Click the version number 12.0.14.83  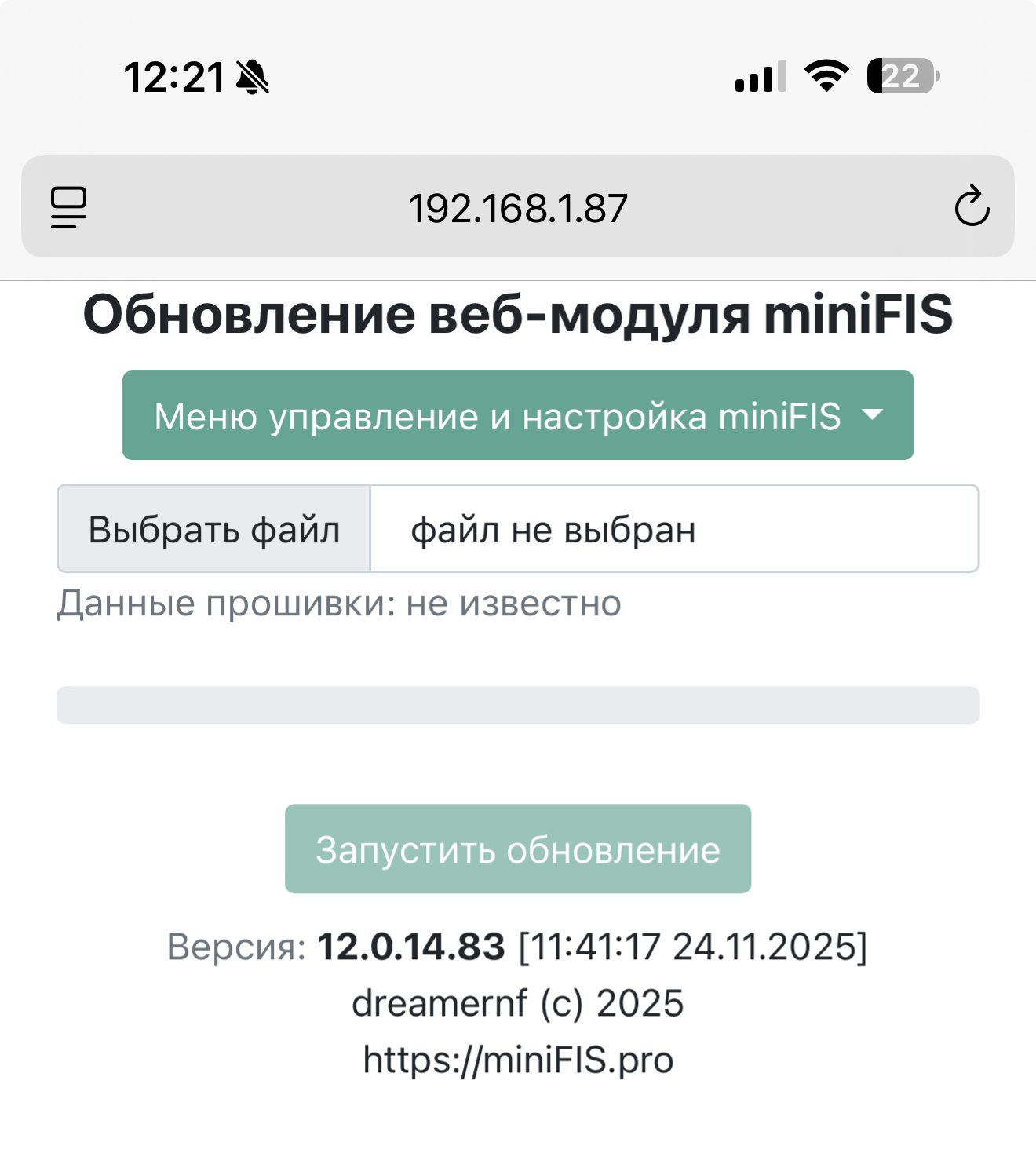click(410, 947)
